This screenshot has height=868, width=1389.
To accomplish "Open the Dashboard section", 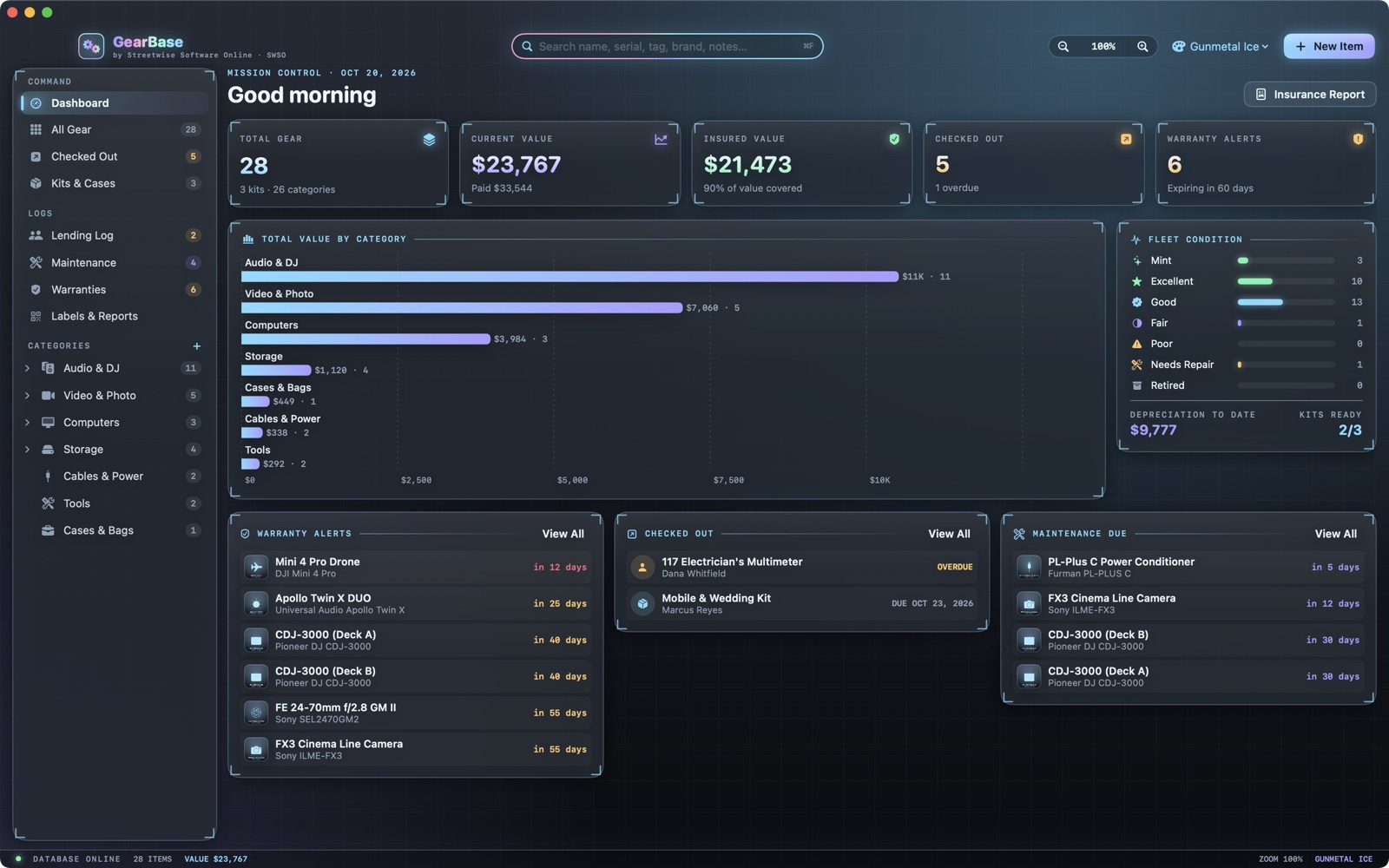I will [114, 103].
